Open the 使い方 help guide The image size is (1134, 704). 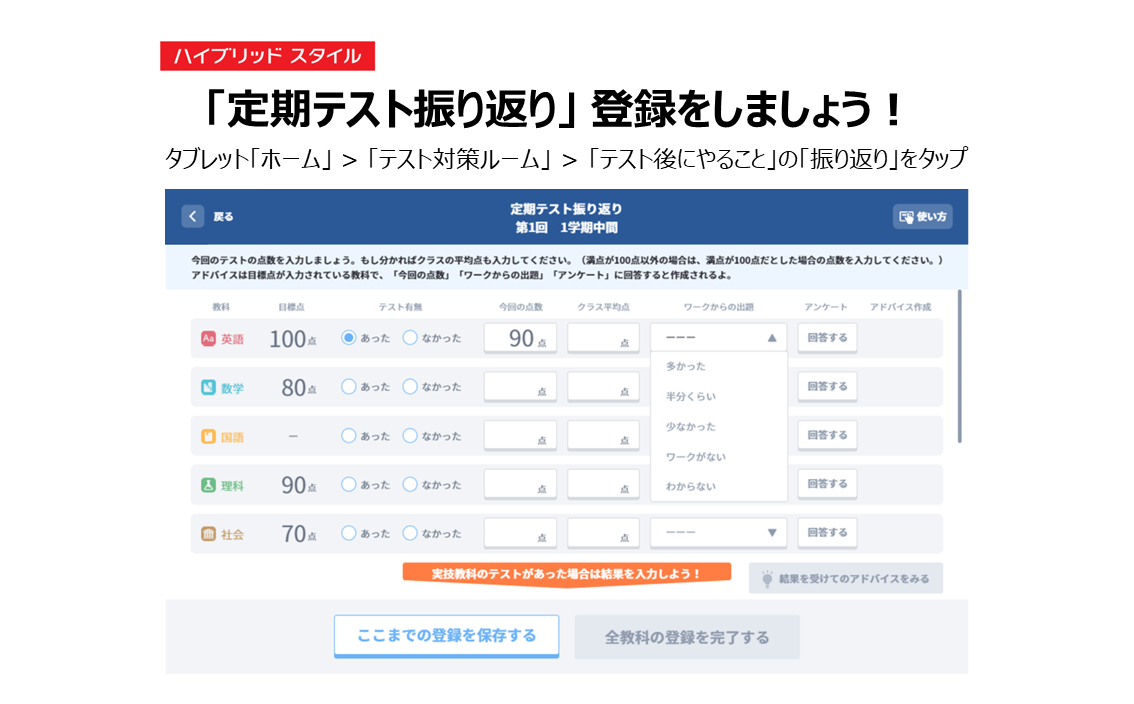tap(922, 217)
